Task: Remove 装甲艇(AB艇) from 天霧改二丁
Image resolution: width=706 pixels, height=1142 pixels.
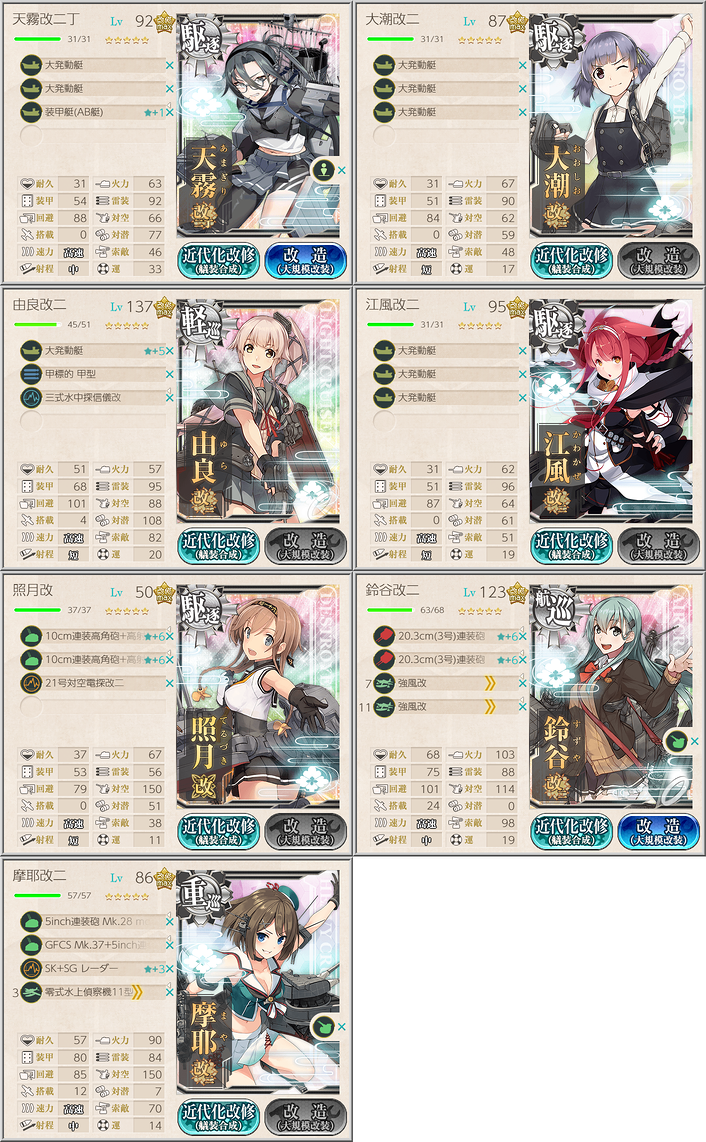Action: 170,112
